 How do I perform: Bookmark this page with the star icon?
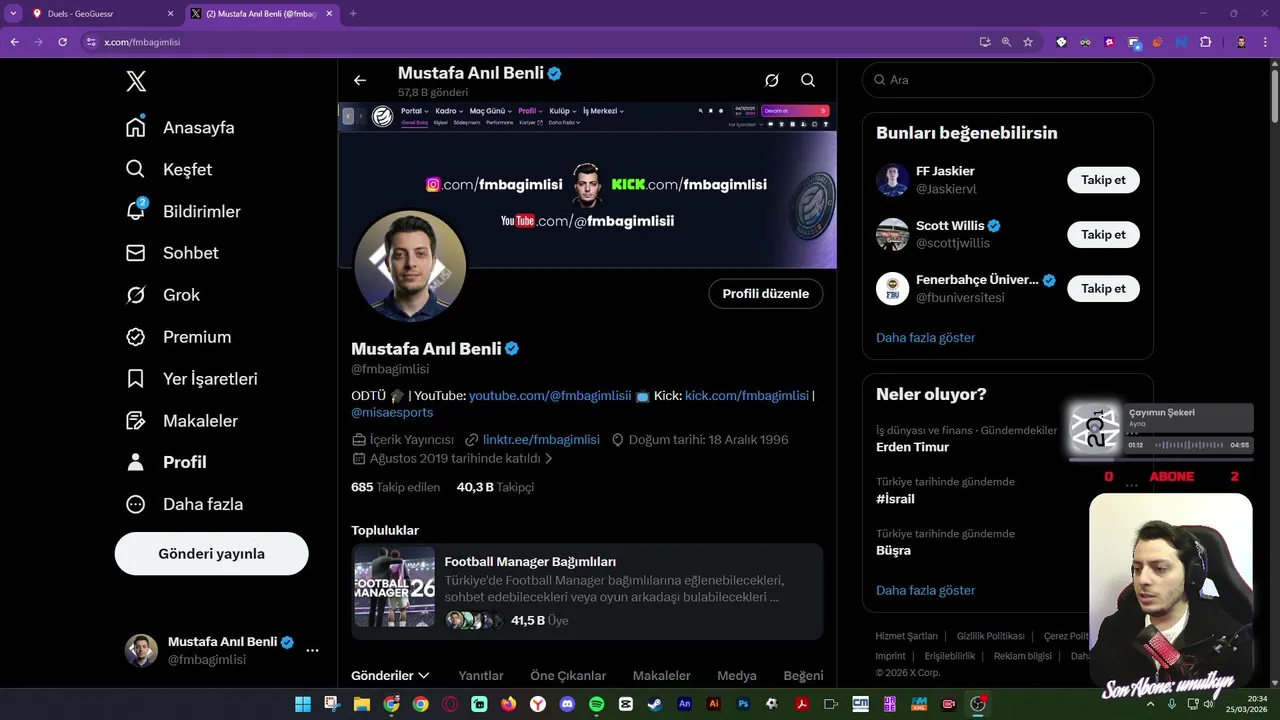pos(1028,42)
